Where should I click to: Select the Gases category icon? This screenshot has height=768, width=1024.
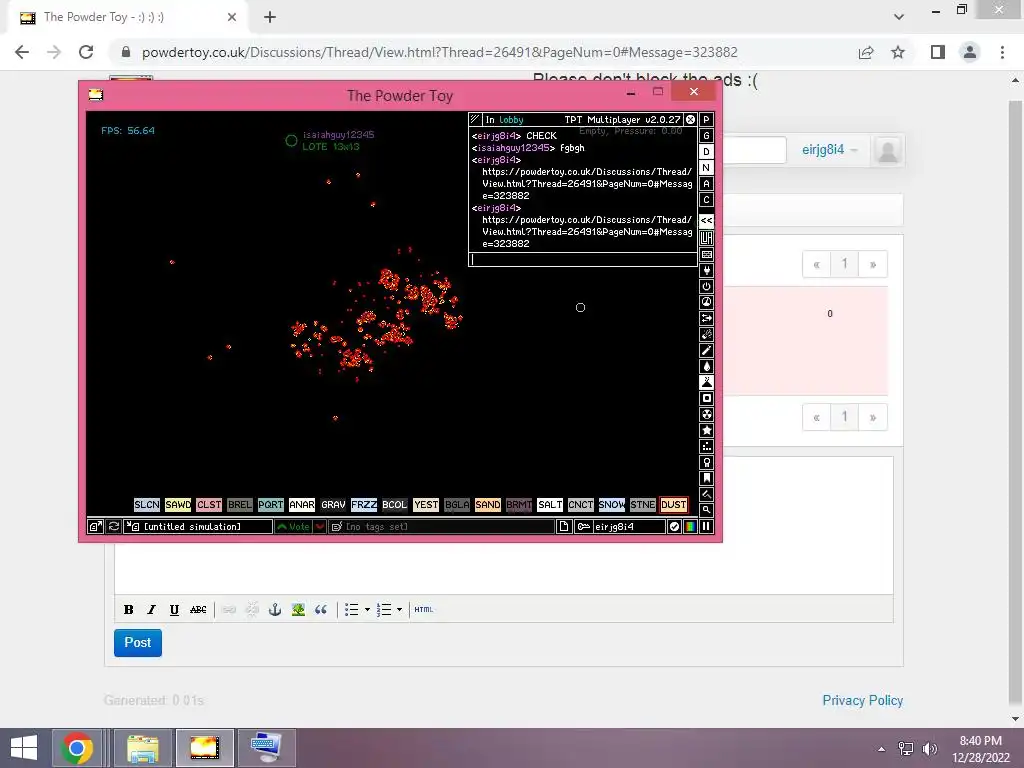click(x=706, y=350)
